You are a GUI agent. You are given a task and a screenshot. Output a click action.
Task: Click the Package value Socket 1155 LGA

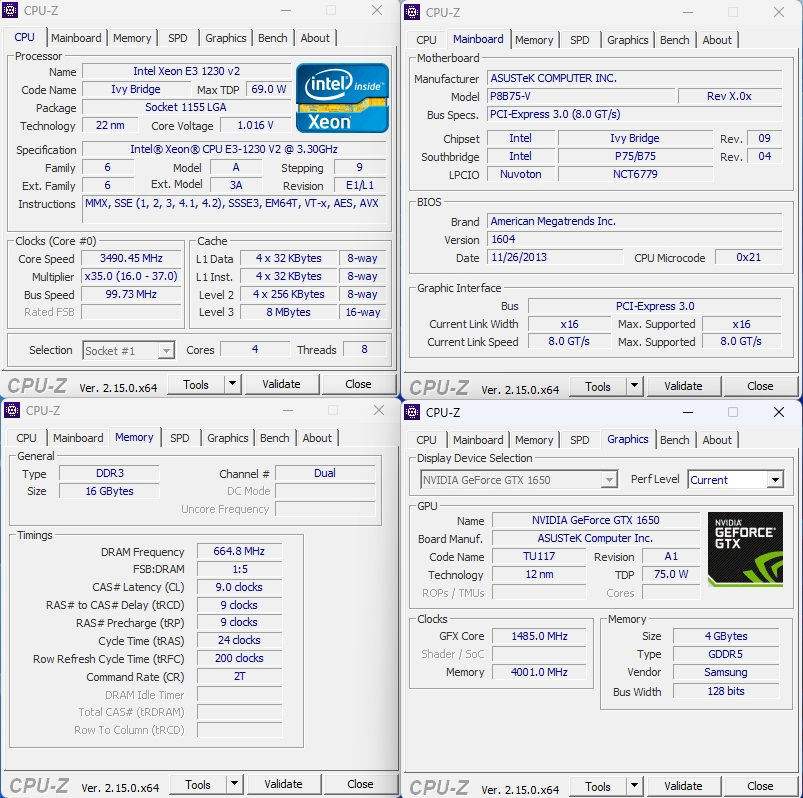click(186, 107)
